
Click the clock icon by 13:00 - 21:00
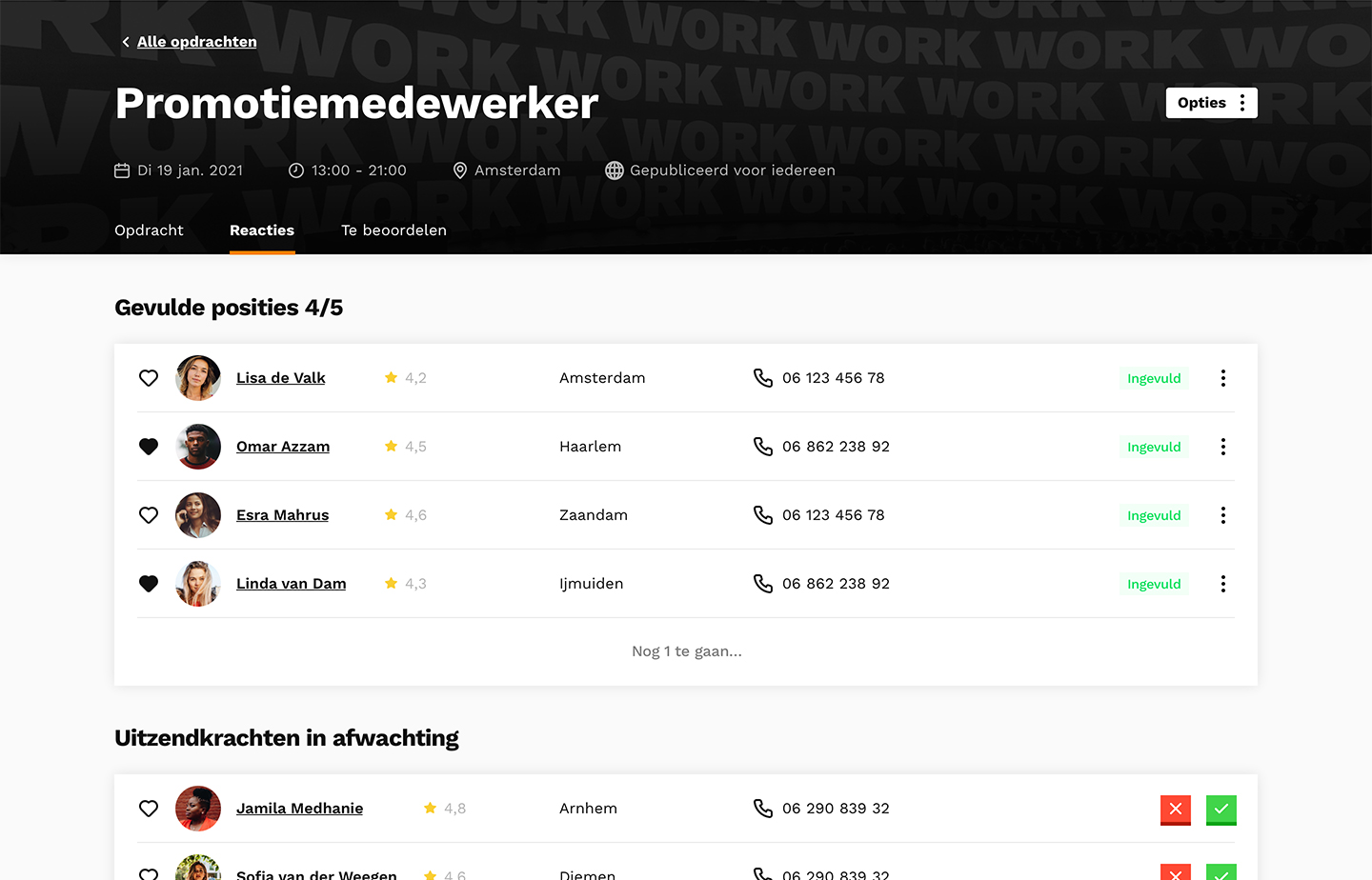296,170
